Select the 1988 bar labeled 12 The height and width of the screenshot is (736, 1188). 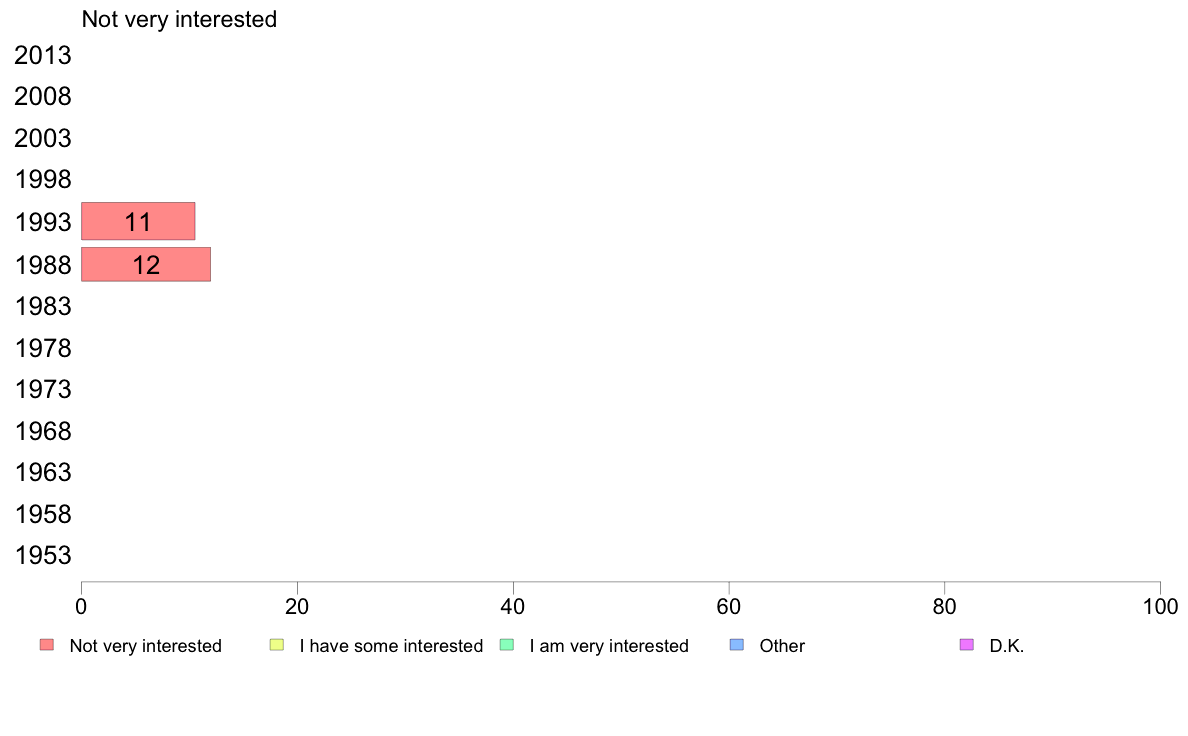point(146,264)
